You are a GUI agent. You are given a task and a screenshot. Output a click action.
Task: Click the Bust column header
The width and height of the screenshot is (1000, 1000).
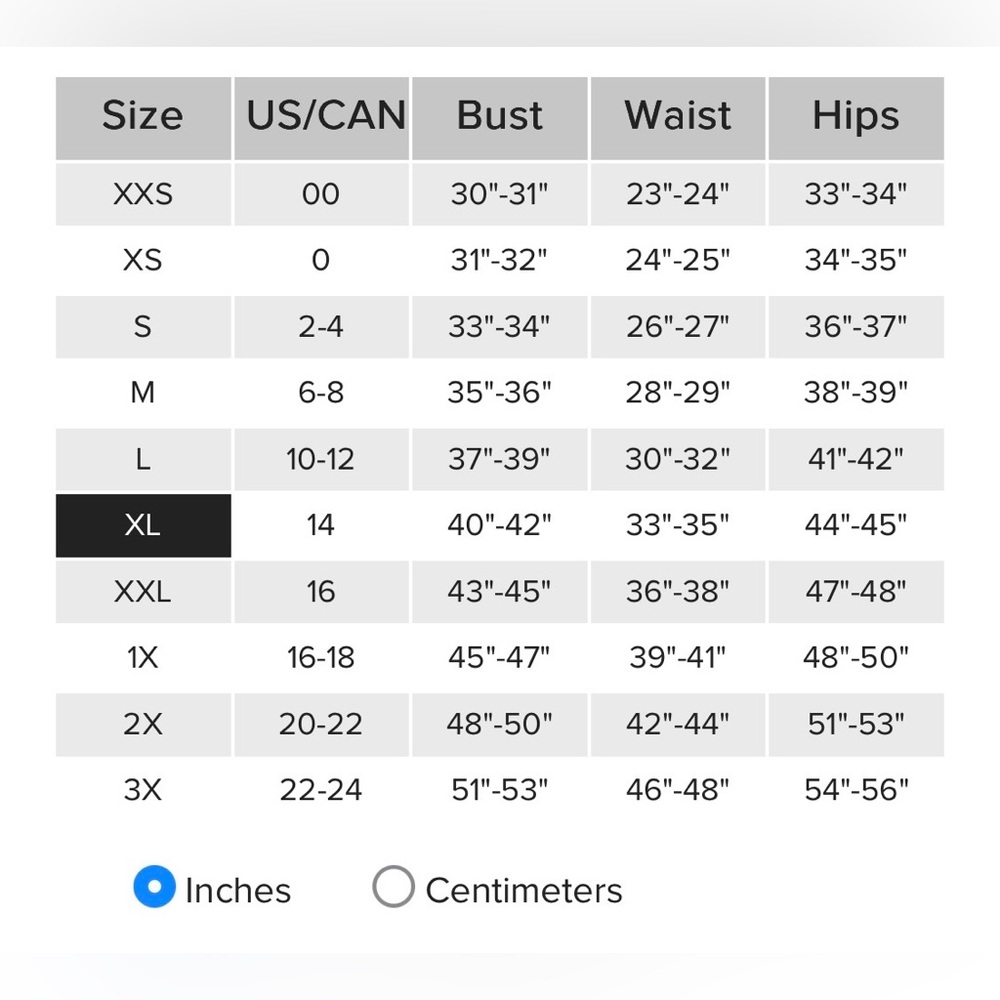(499, 117)
